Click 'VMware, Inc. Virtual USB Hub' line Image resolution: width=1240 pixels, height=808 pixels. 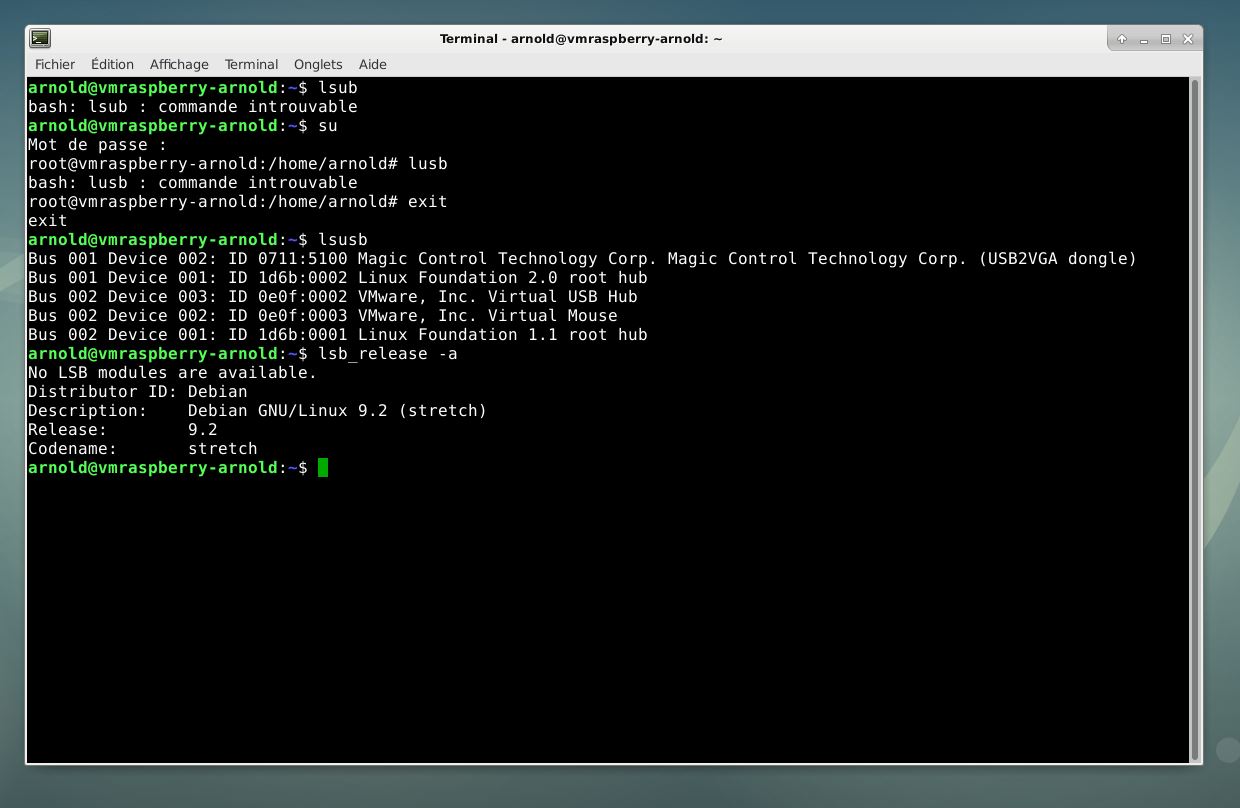333,297
